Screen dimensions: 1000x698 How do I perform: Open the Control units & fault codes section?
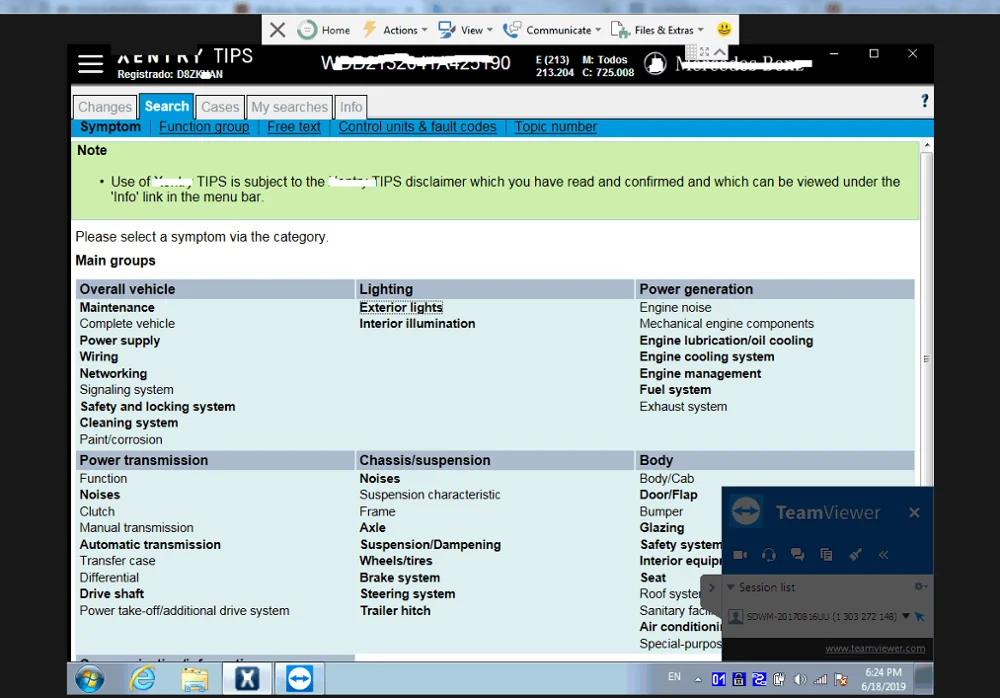pyautogui.click(x=416, y=126)
